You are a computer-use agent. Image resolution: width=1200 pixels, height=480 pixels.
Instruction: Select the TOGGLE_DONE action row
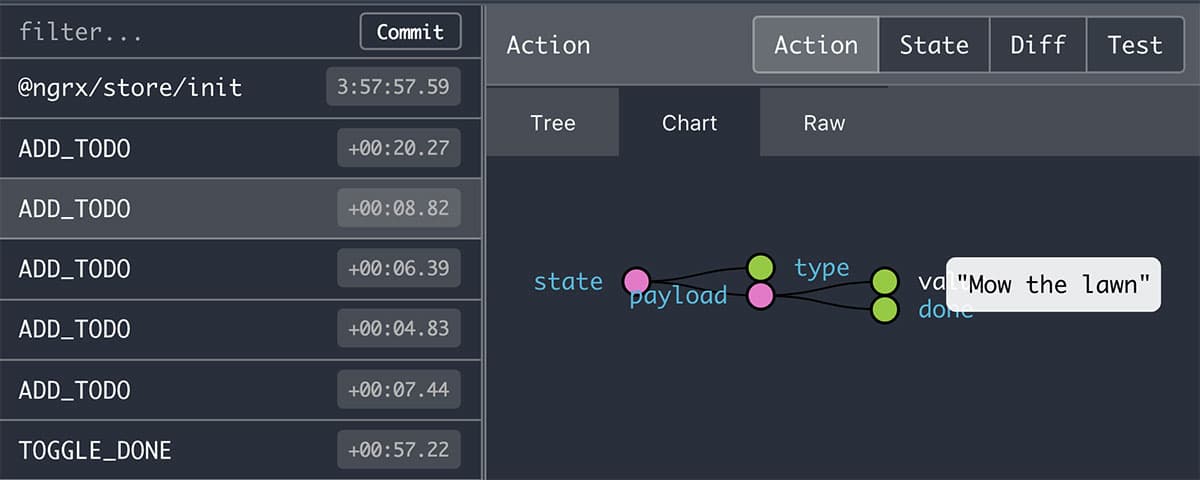point(240,450)
